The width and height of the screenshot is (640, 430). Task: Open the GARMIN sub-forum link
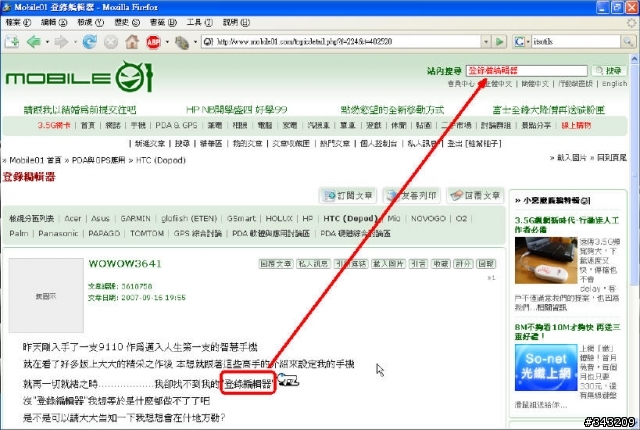click(136, 219)
